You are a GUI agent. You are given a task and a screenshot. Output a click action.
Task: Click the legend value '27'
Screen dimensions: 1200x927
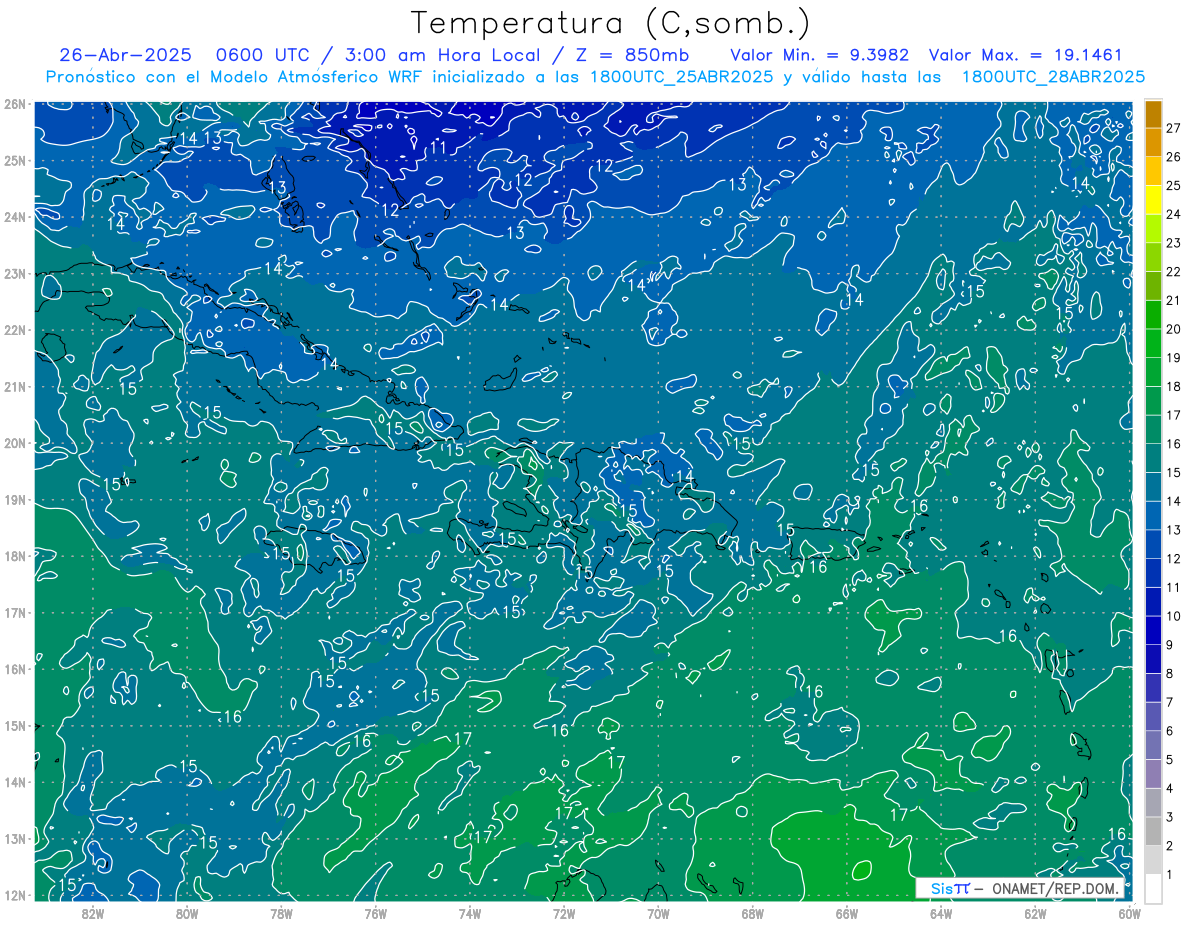(x=1173, y=128)
